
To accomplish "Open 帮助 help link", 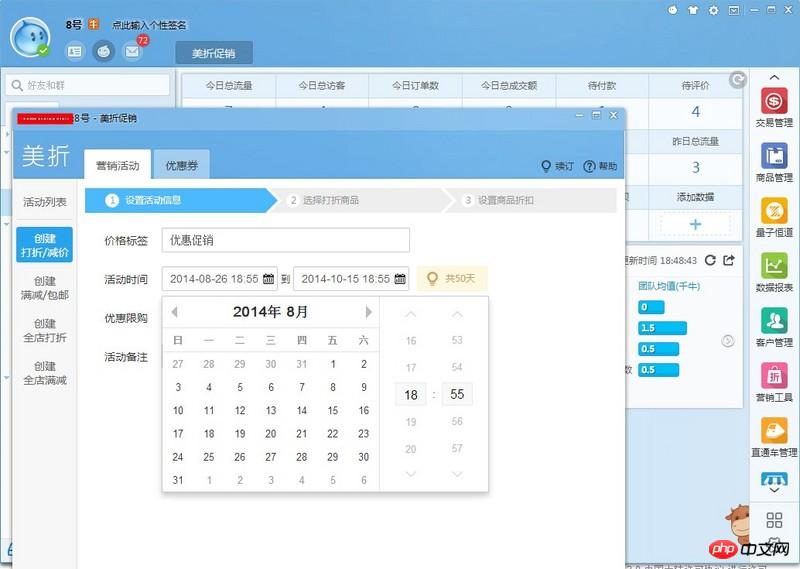I will (600, 166).
